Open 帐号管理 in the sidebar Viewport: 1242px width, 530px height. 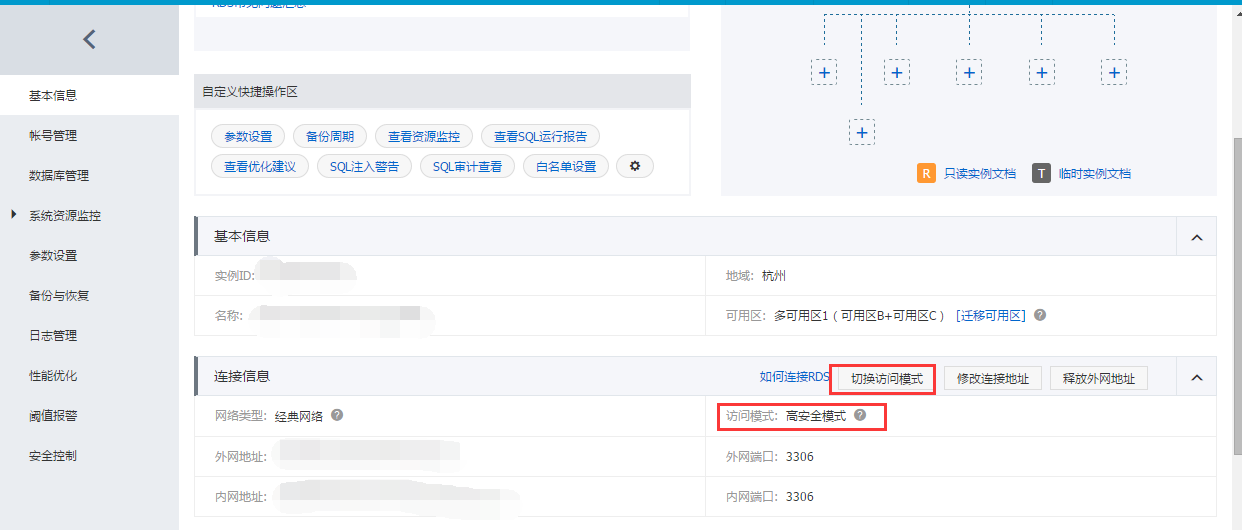click(x=53, y=136)
